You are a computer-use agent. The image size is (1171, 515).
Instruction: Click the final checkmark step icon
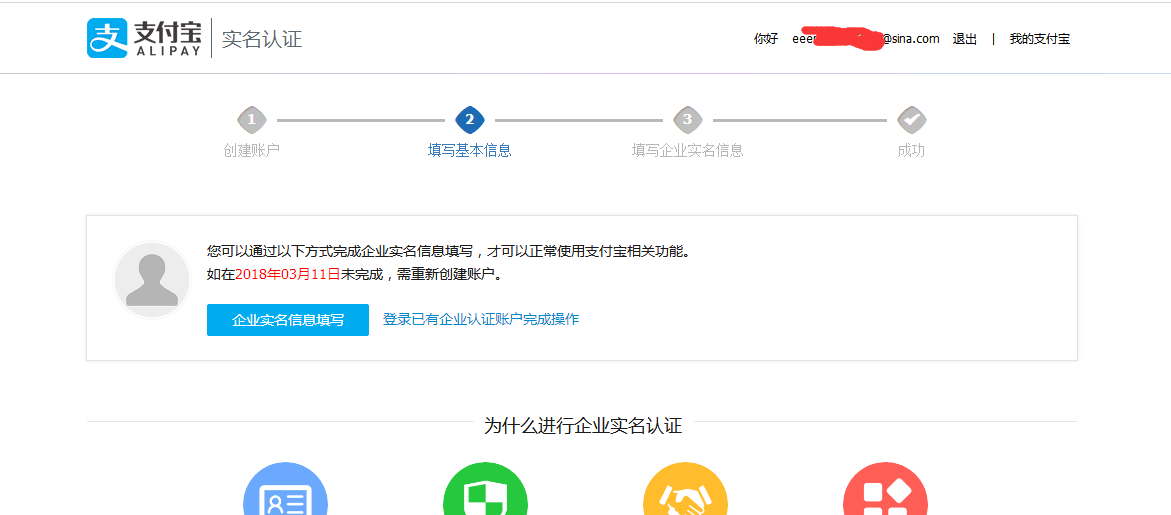pos(911,120)
